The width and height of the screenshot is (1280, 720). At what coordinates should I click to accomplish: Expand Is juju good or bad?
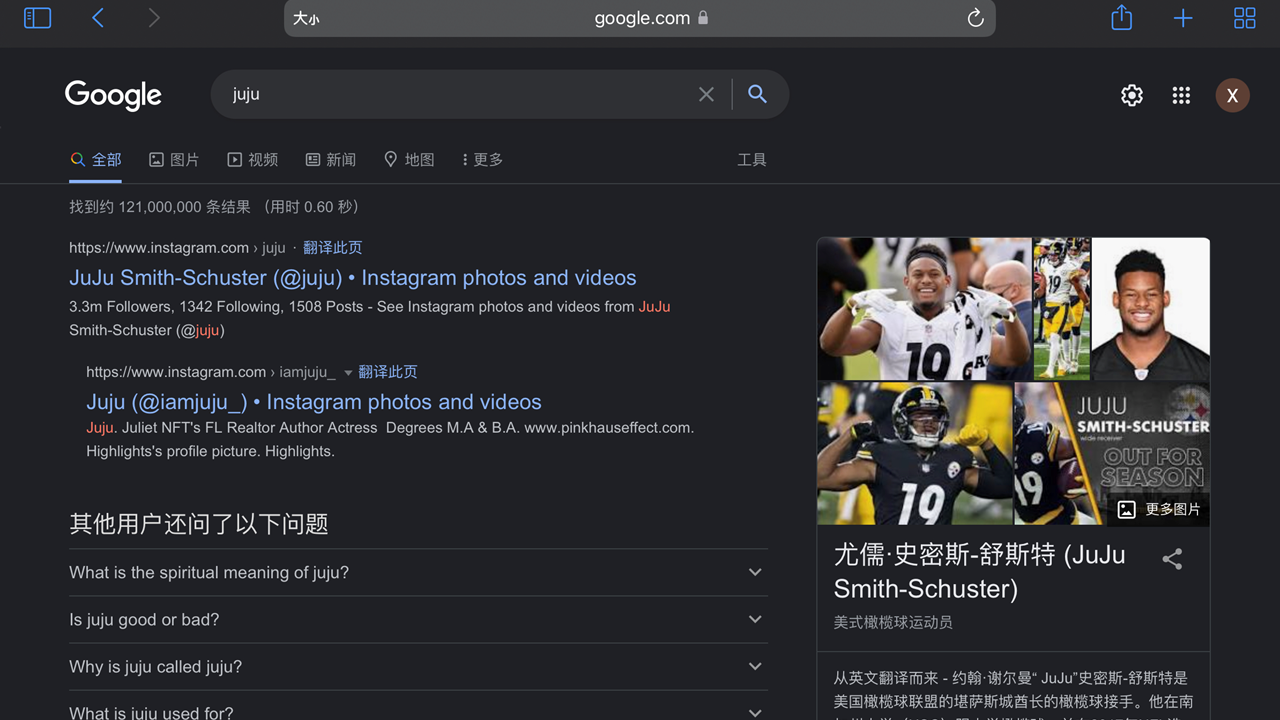418,620
